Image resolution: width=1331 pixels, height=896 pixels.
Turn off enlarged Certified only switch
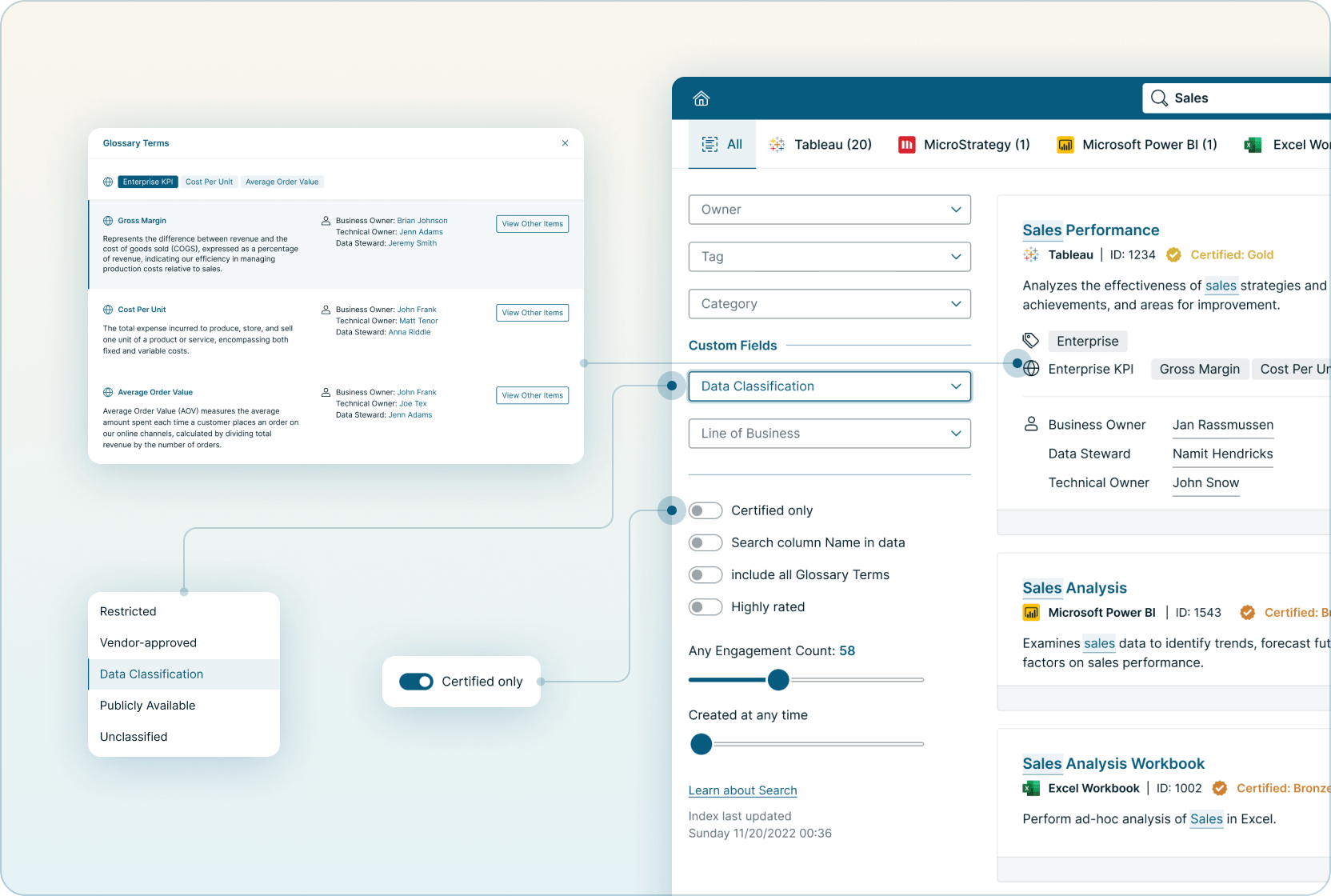pos(416,682)
